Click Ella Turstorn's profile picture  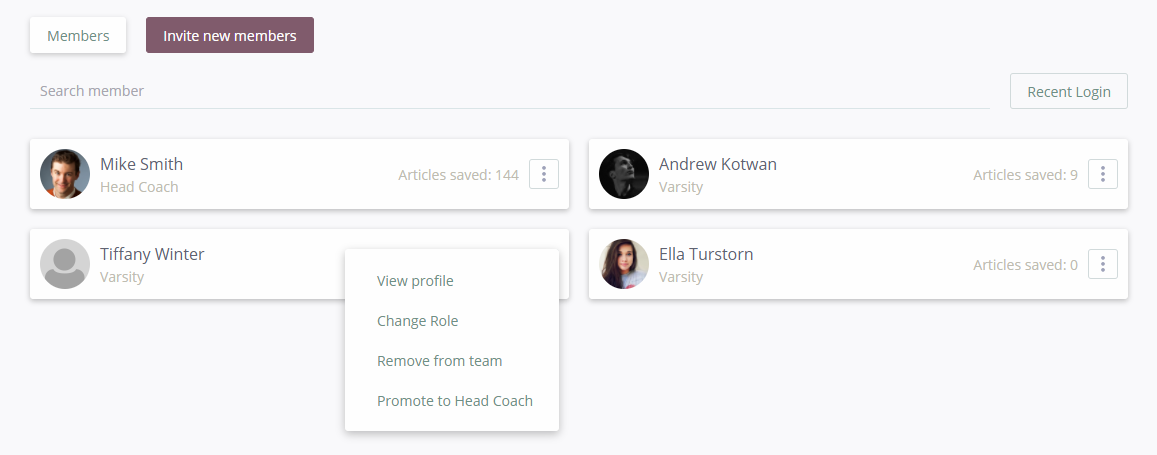(624, 264)
